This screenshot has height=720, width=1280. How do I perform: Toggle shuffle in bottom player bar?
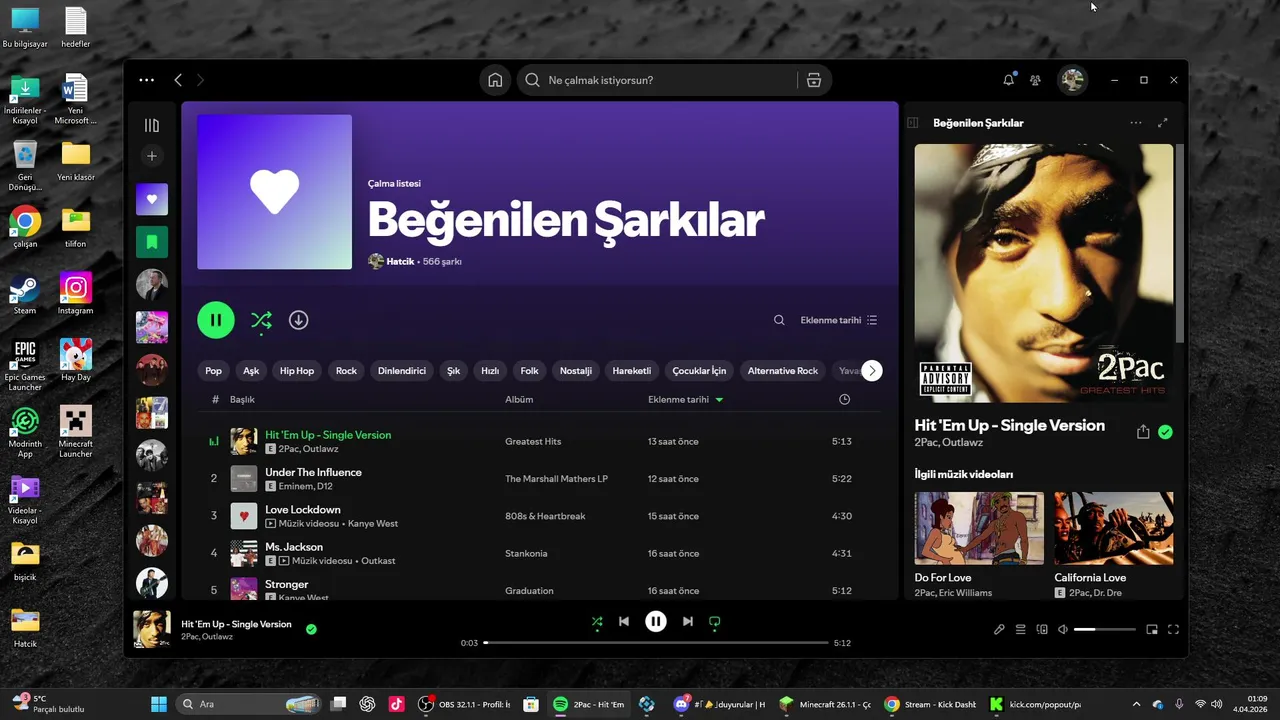point(597,621)
